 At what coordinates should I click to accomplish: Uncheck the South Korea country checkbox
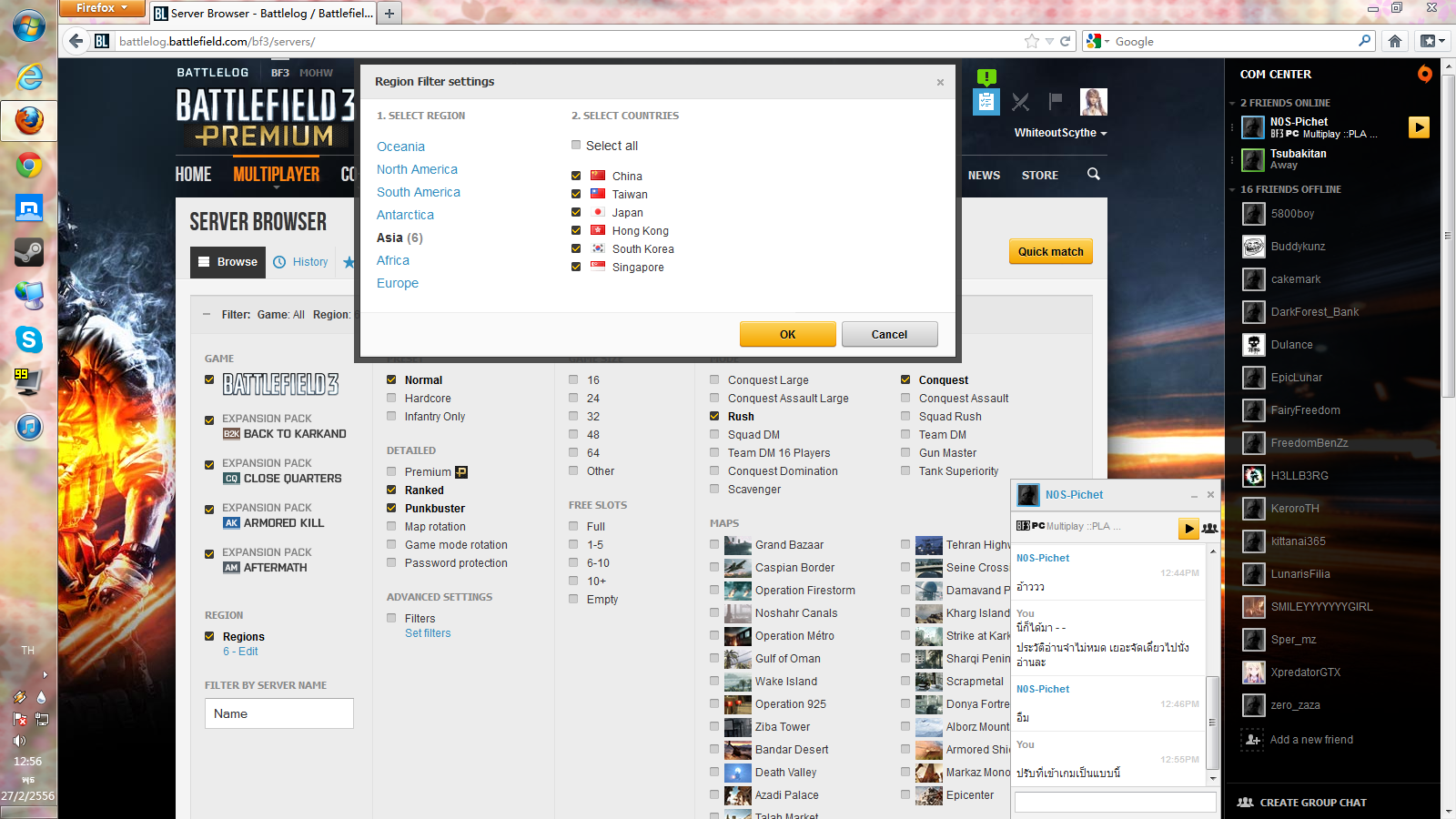pos(576,248)
